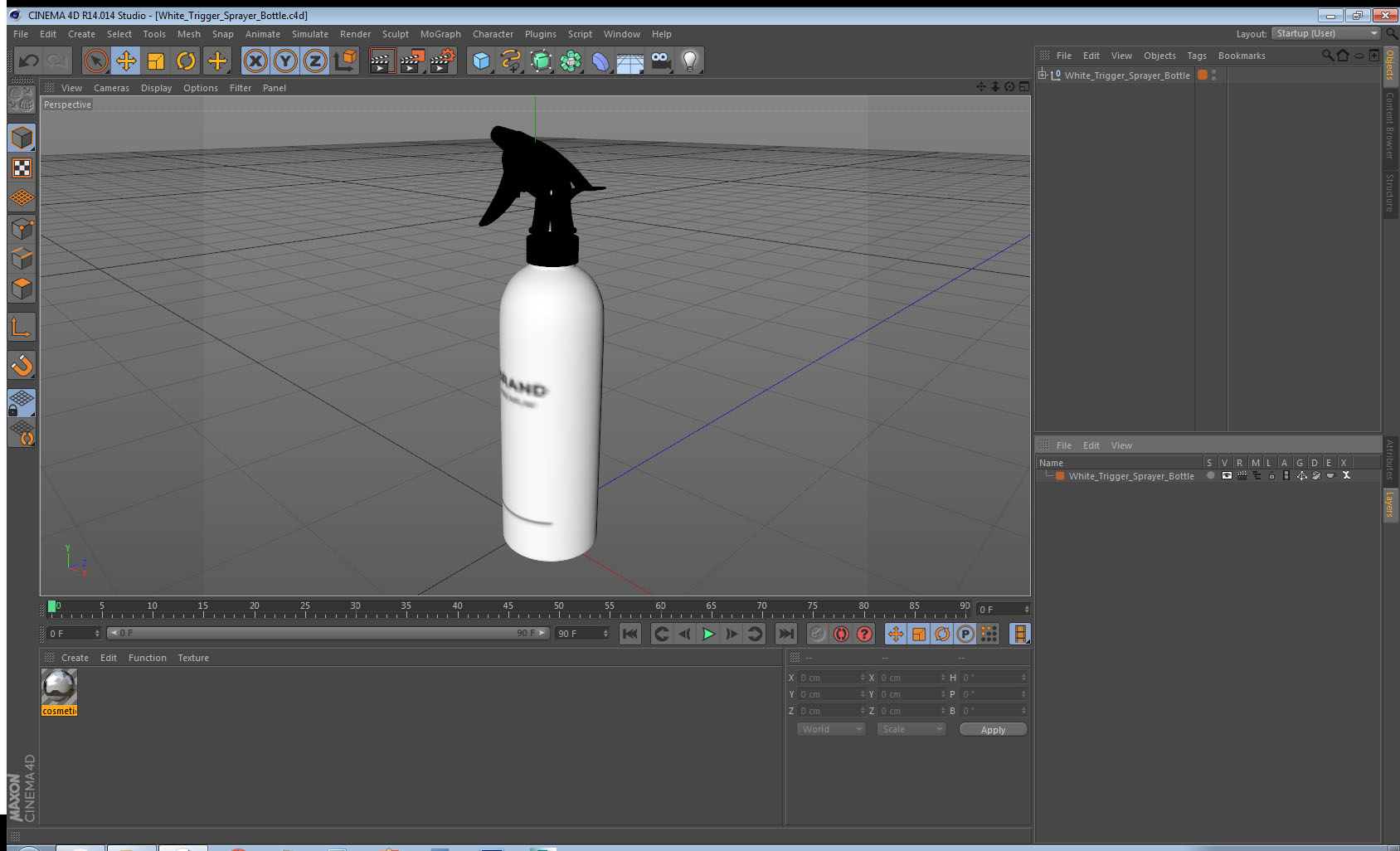Select Workplane mode grid icon
Image resolution: width=1400 pixels, height=851 pixels.
[x=22, y=198]
